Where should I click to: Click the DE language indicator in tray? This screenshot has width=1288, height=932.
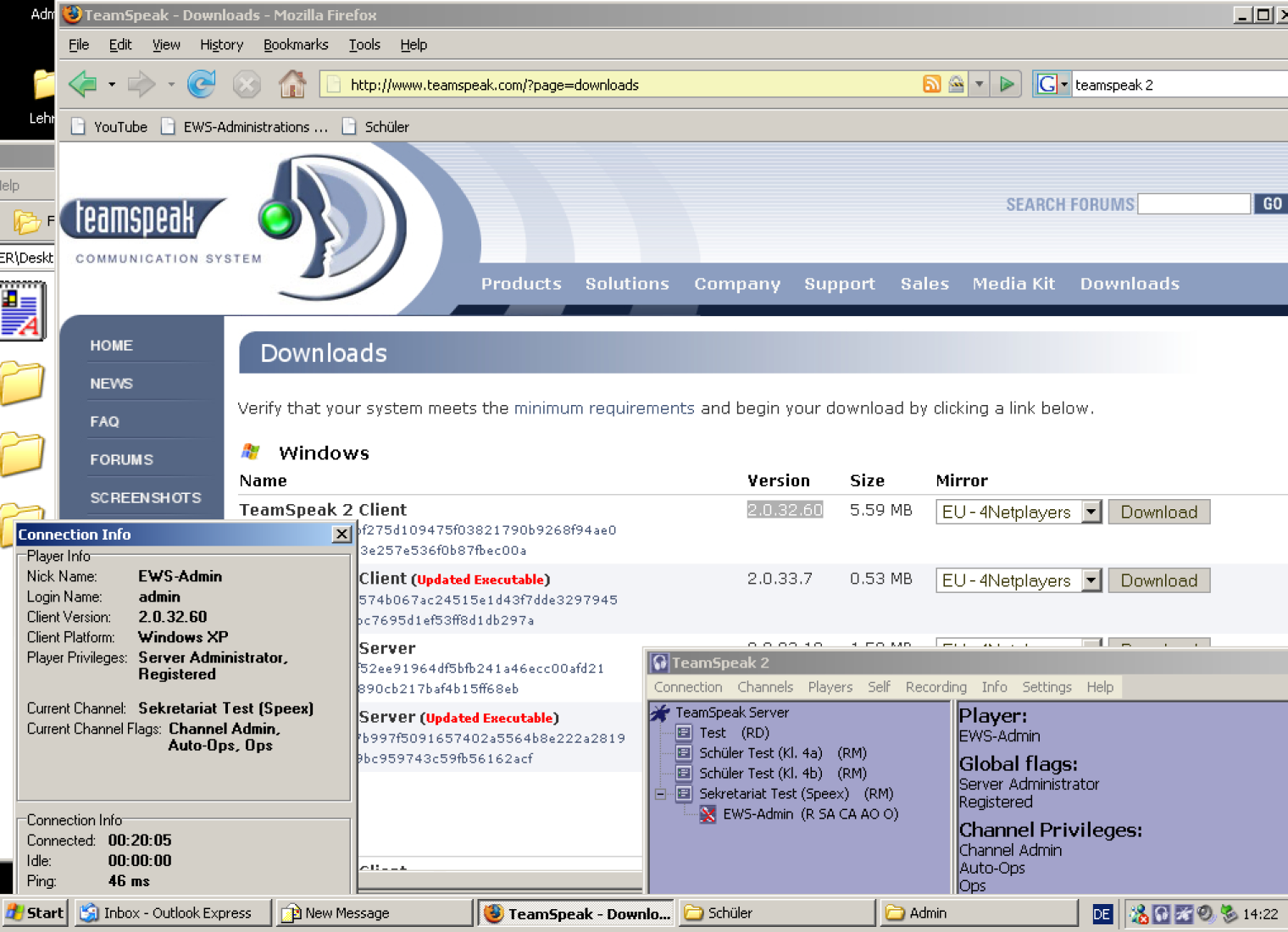point(1102,913)
